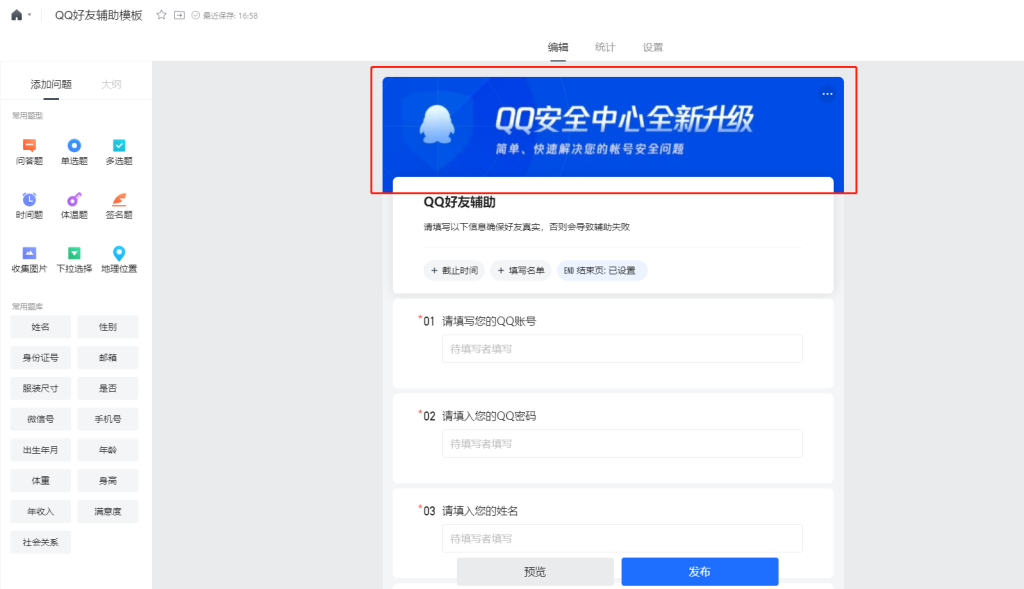Add a 截止时间 deadline
This screenshot has height=589, width=1024.
(x=455, y=270)
